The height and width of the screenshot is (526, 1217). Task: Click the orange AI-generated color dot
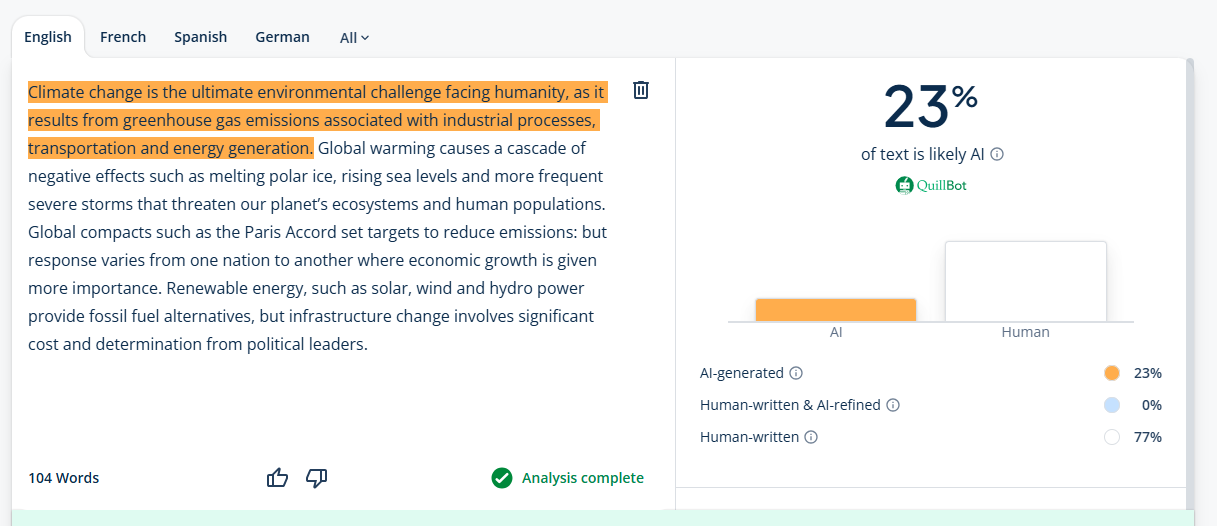pos(1112,373)
